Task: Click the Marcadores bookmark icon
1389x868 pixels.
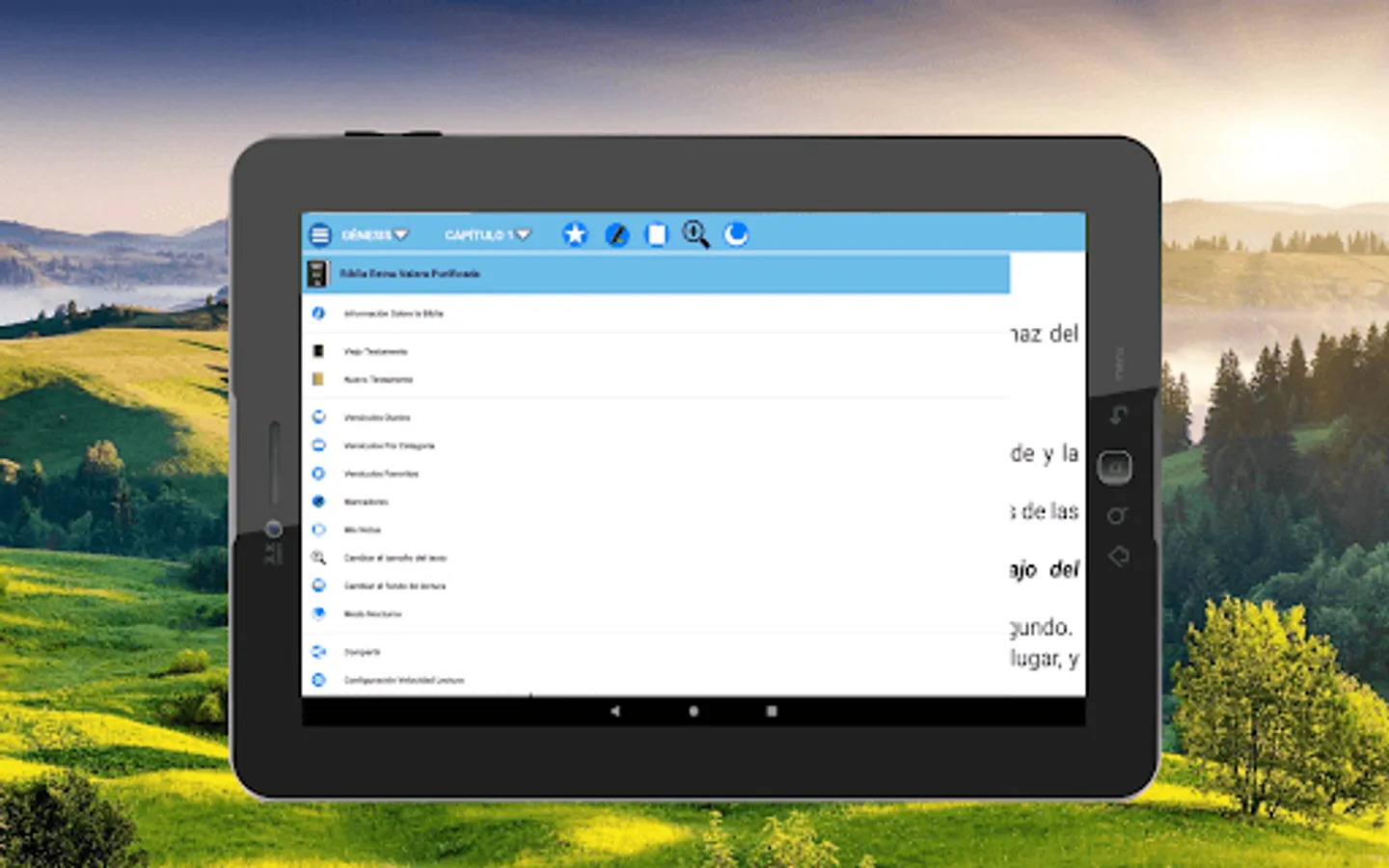Action: (318, 502)
